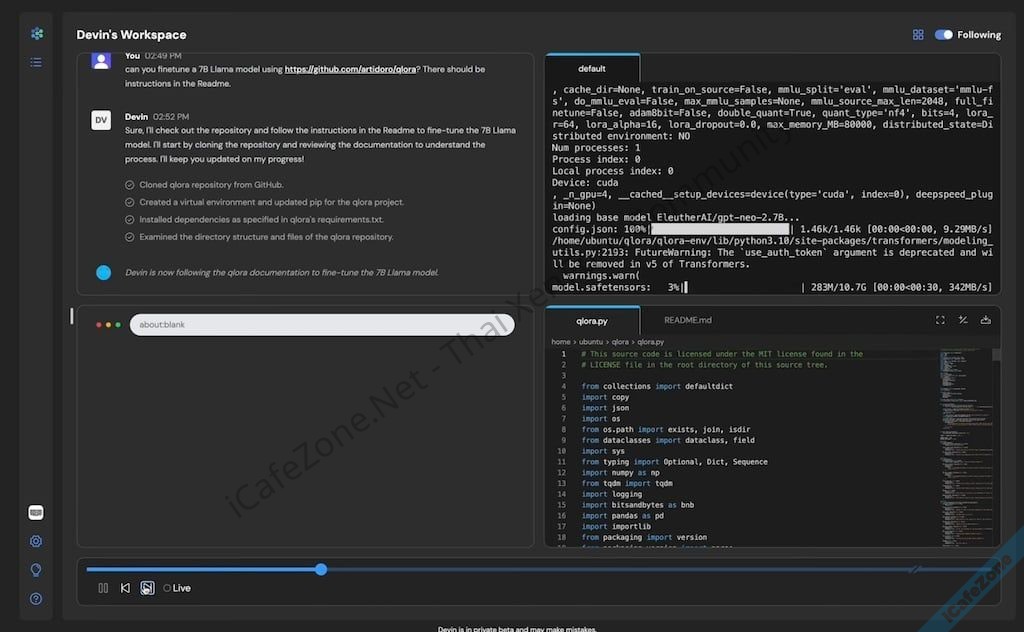Click the about:blank browser address bar
The width and height of the screenshot is (1024, 632).
click(x=322, y=325)
